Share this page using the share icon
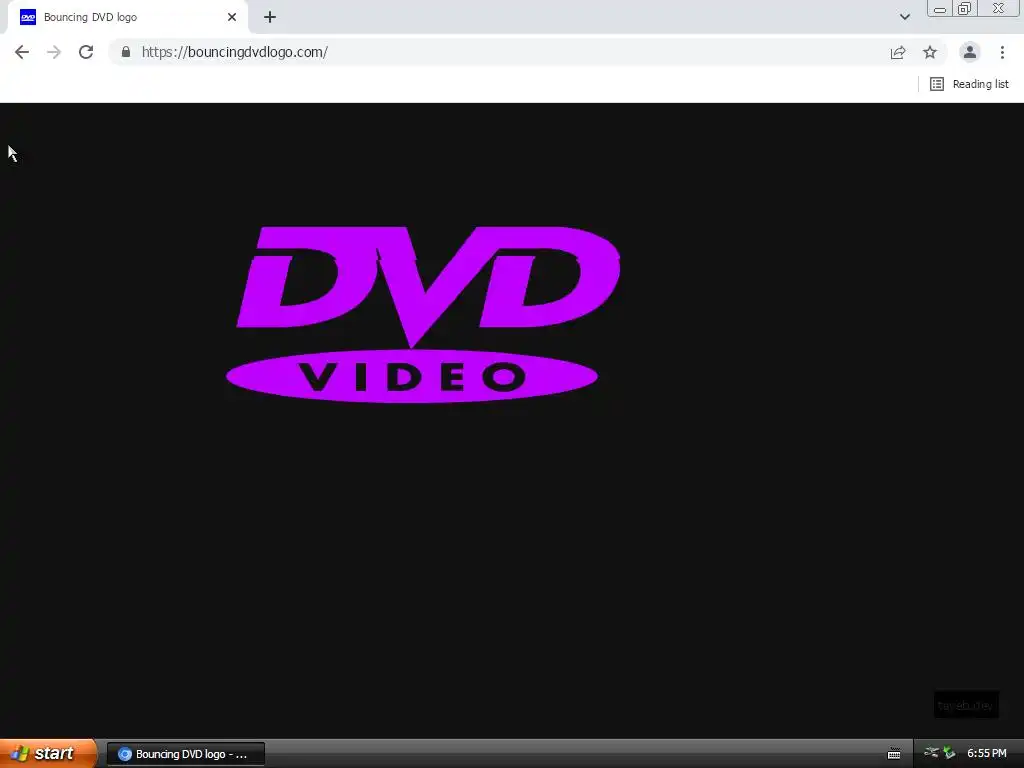 pyautogui.click(x=898, y=52)
